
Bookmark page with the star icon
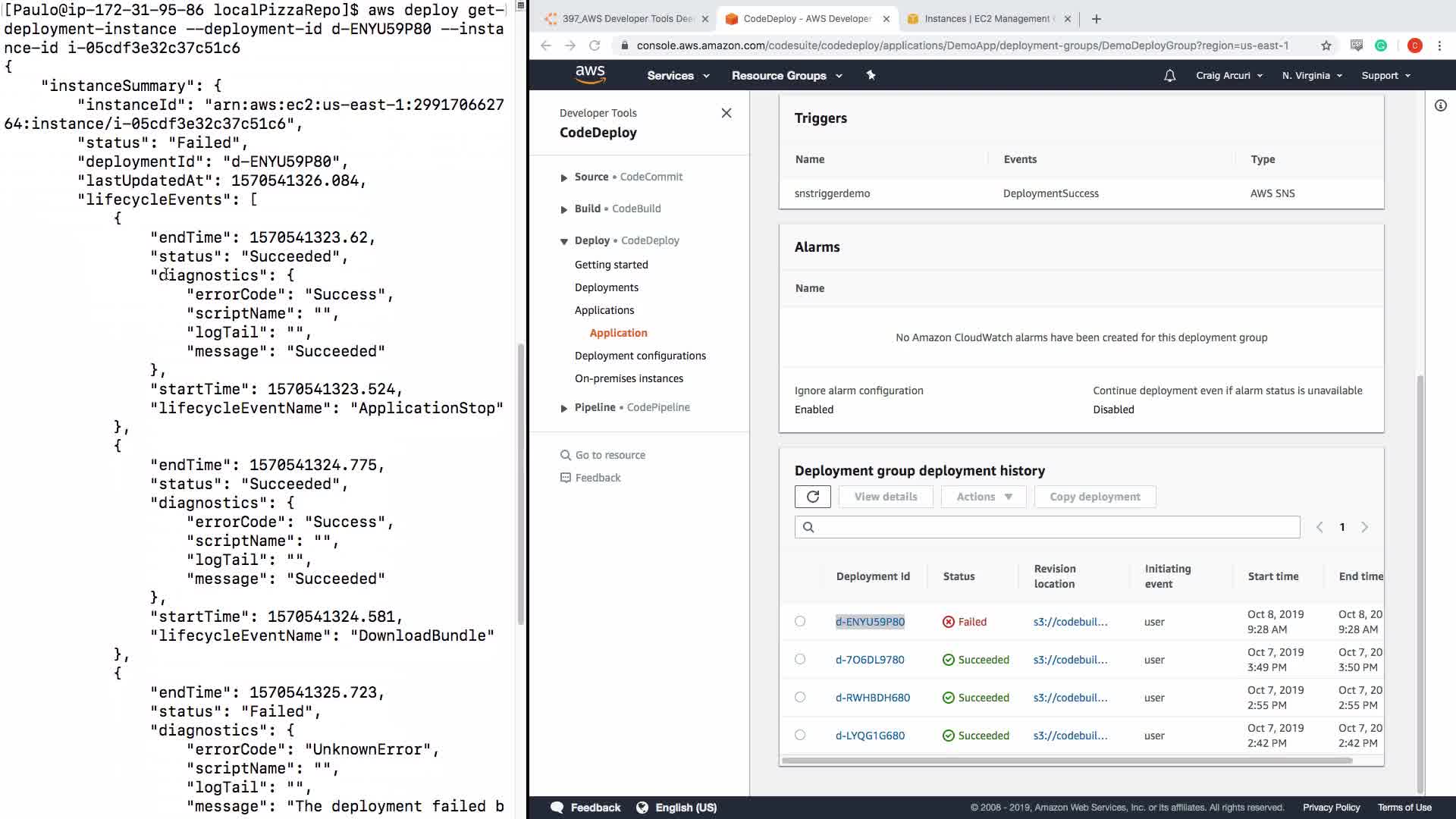click(1326, 45)
